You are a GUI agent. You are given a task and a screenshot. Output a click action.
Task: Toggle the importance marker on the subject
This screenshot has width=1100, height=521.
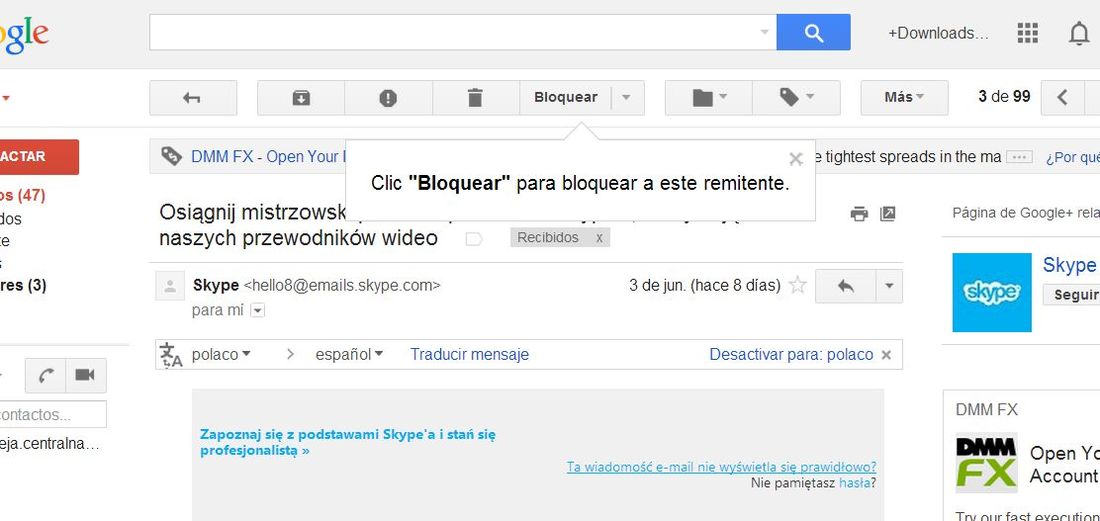click(474, 240)
